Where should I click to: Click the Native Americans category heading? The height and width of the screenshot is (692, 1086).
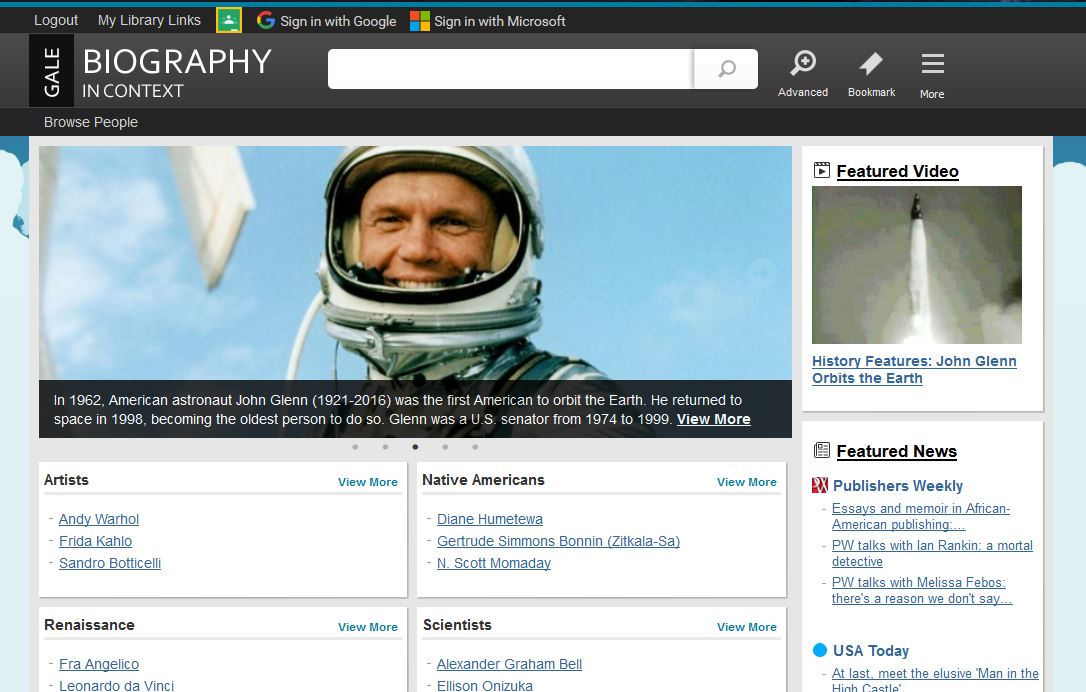point(483,479)
